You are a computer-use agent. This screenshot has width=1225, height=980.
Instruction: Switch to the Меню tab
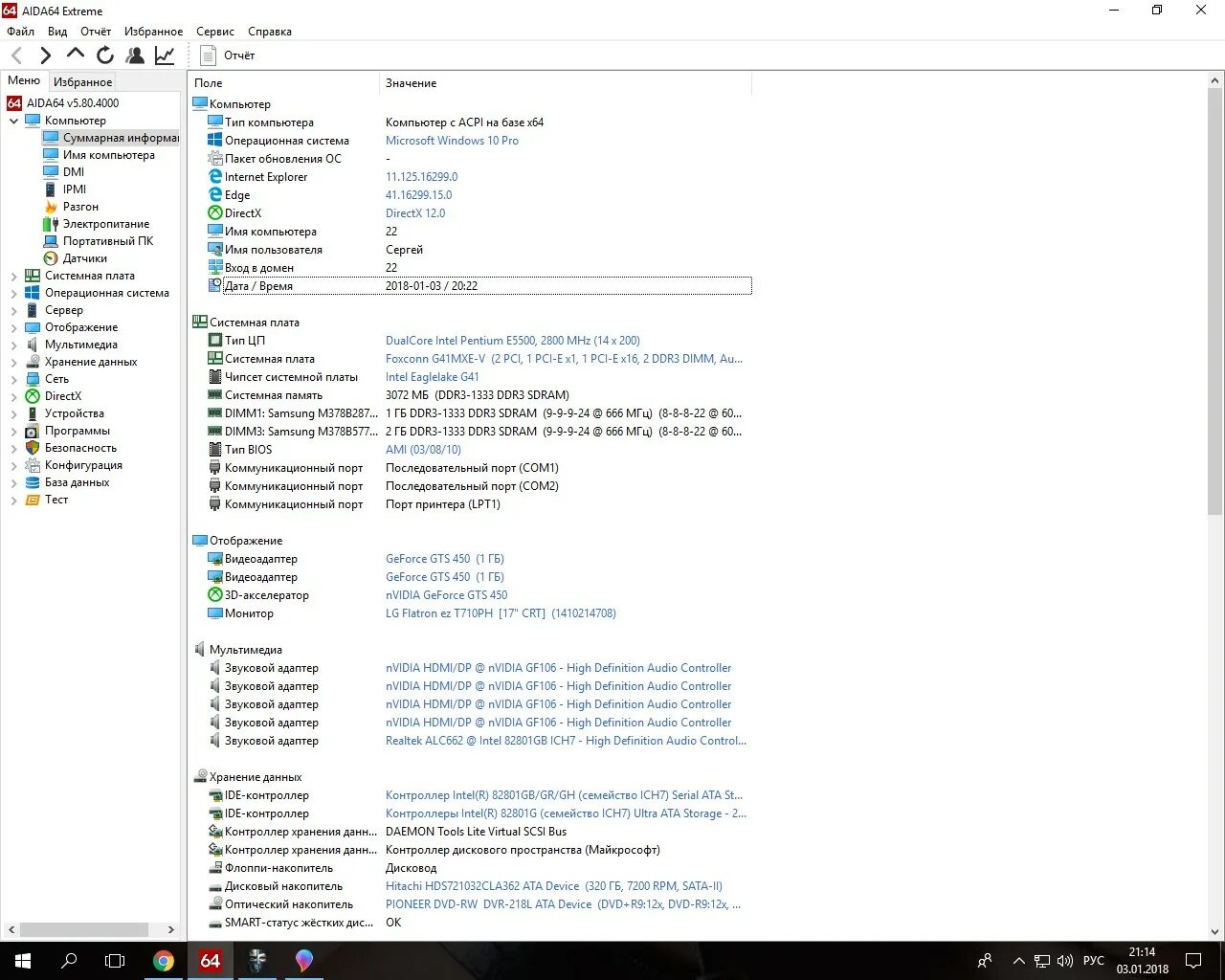click(24, 81)
